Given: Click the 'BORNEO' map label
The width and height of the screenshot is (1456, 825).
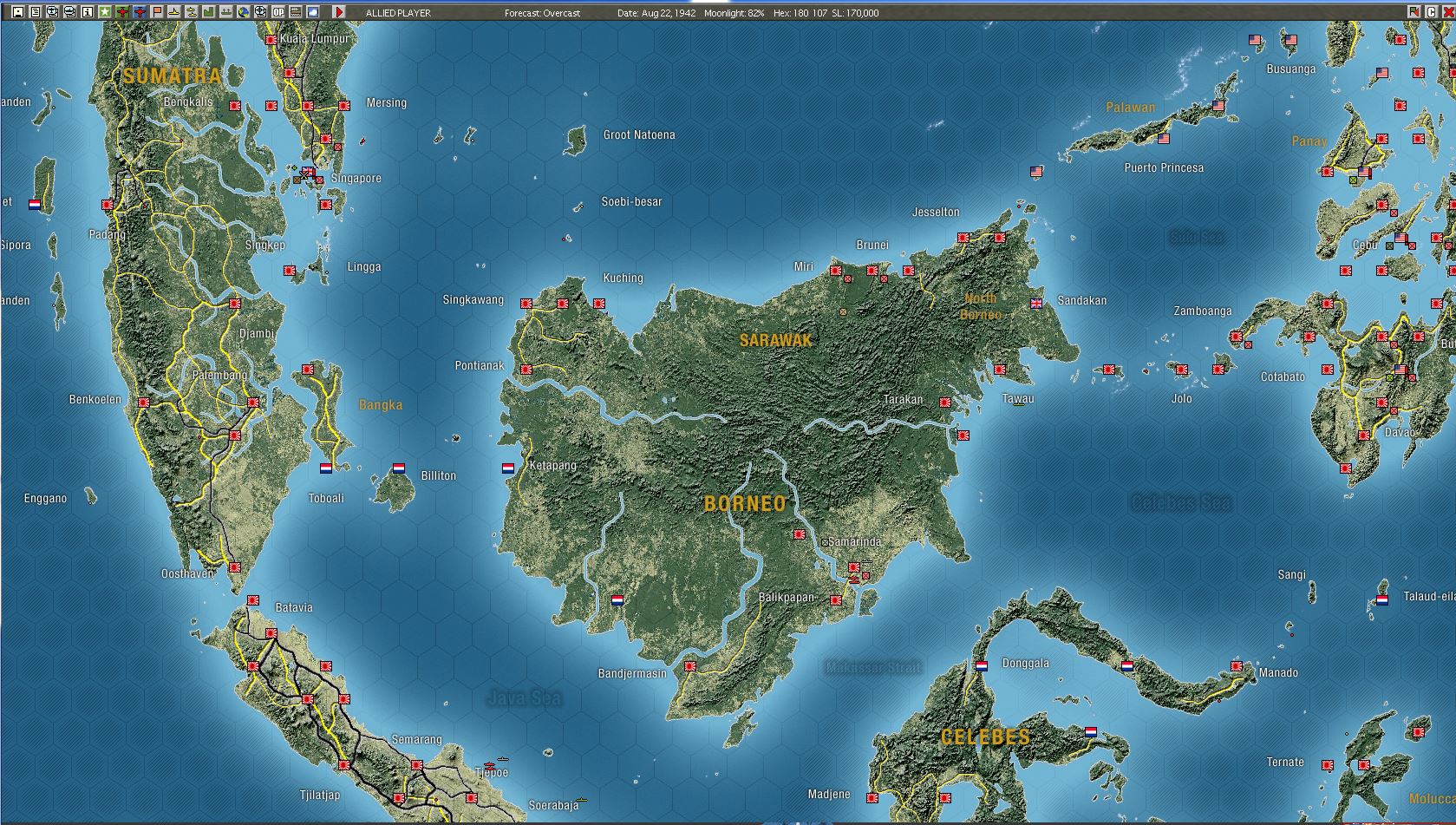Looking at the screenshot, I should point(745,504).
